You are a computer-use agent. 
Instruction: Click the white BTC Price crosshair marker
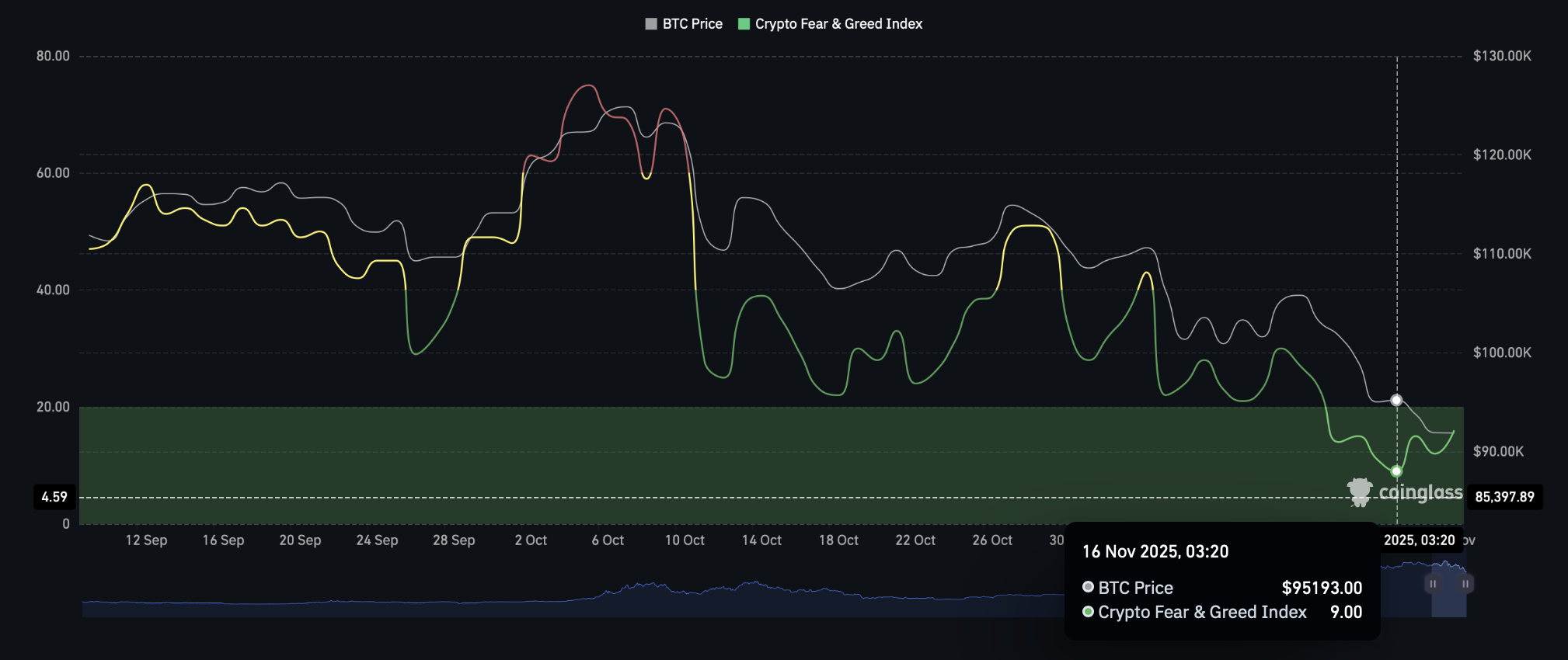click(x=1396, y=400)
